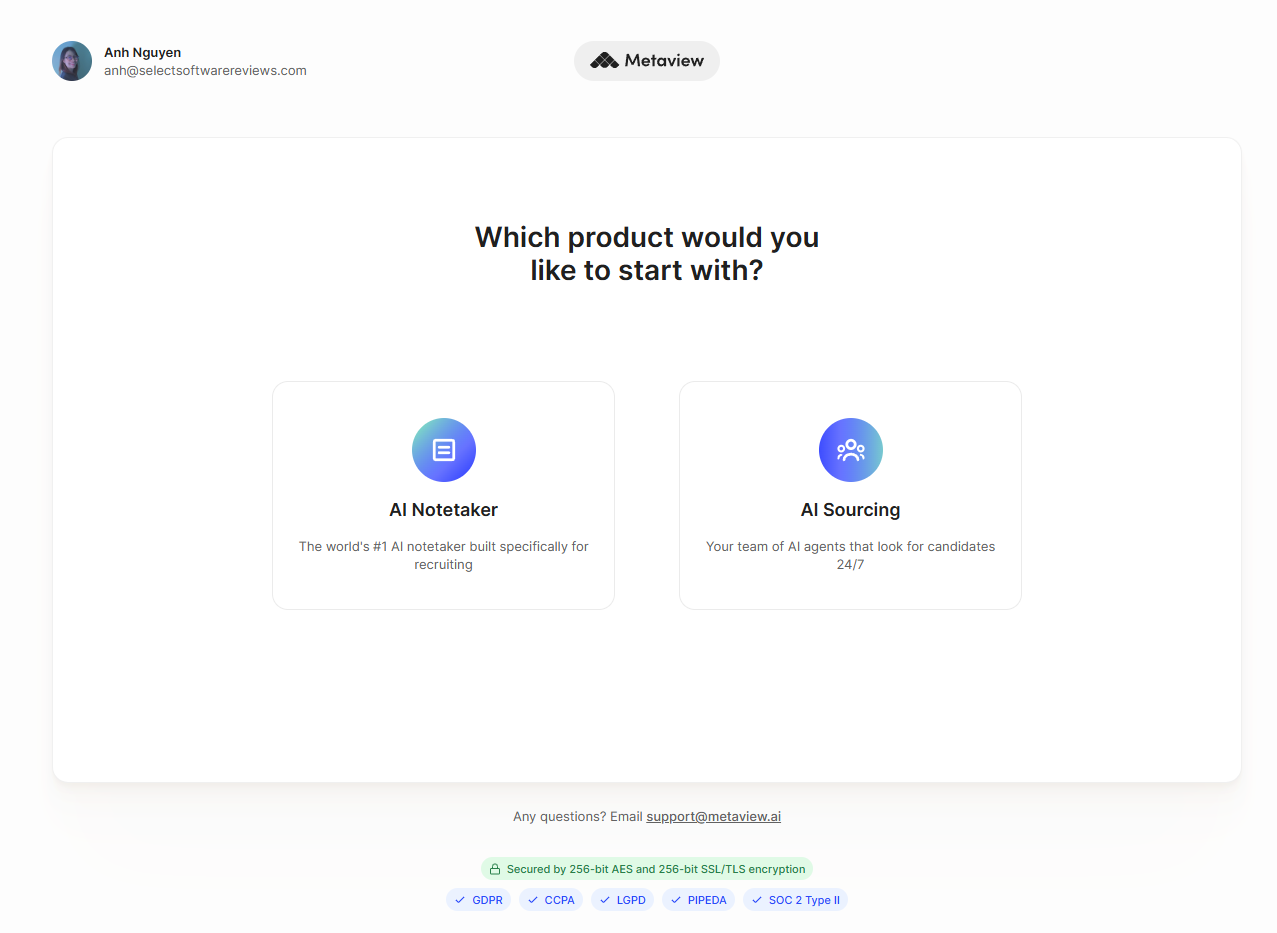Click the heading "Which product would you like to start with?"

tap(647, 253)
